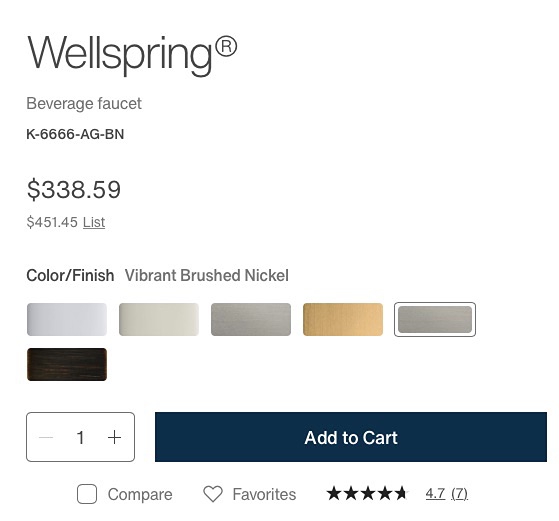Open the (7) reviews count link
Viewport: 559px width, 521px height.
click(x=460, y=494)
